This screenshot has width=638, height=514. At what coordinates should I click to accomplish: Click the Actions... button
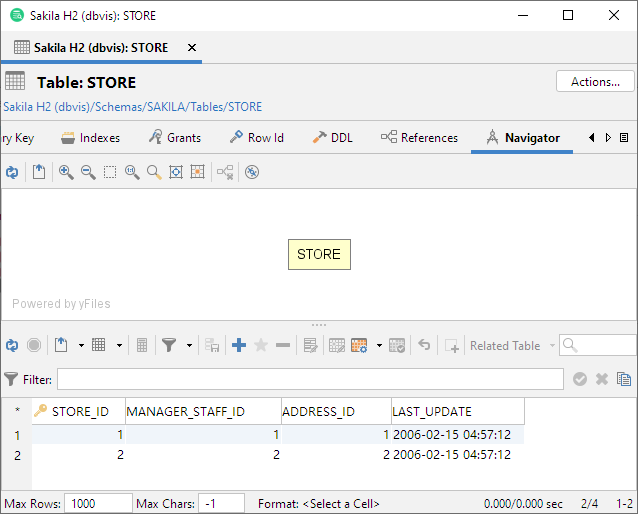pos(595,82)
